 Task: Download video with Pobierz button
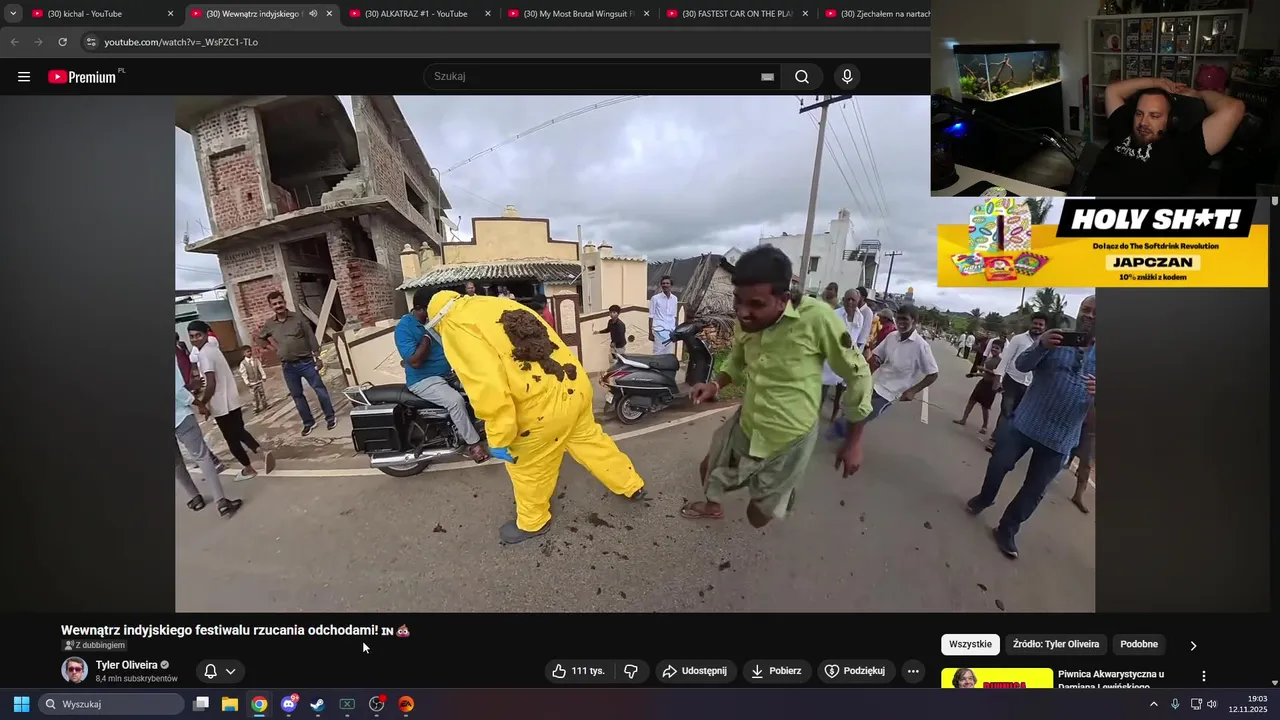(777, 671)
